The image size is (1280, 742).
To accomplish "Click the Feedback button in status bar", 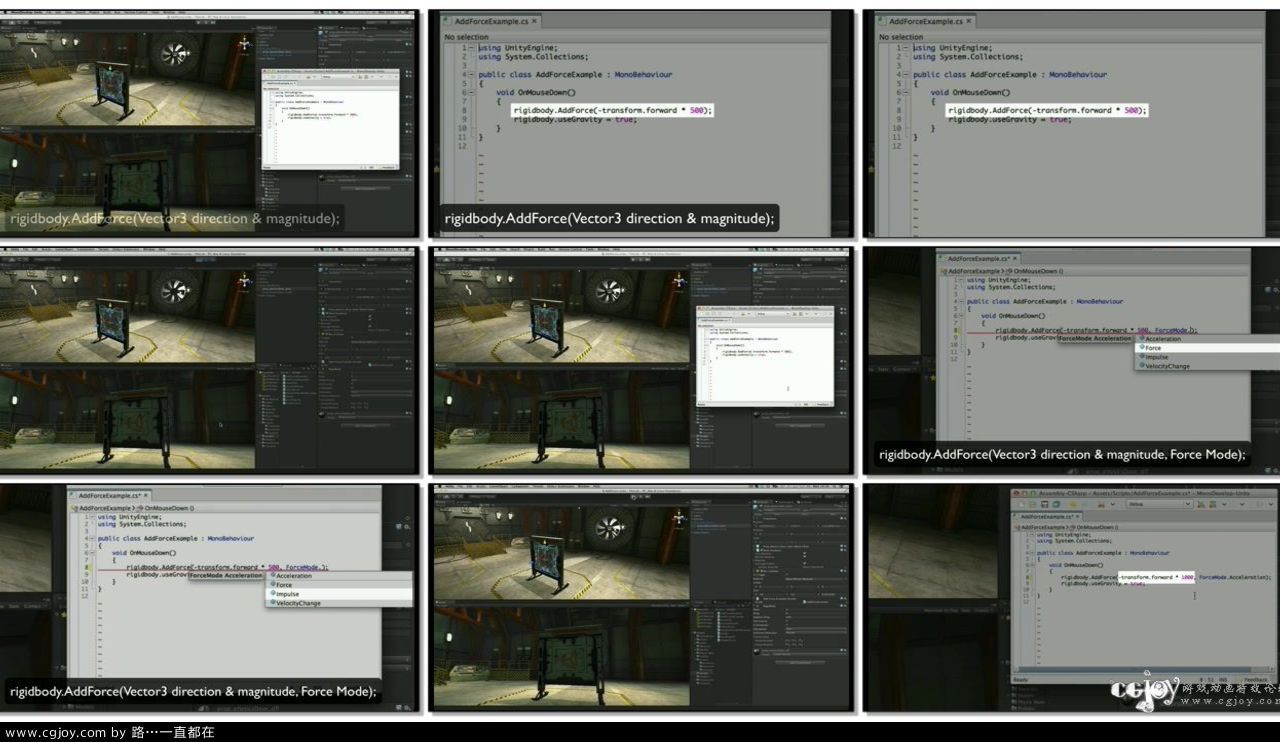I will pyautogui.click(x=1256, y=679).
